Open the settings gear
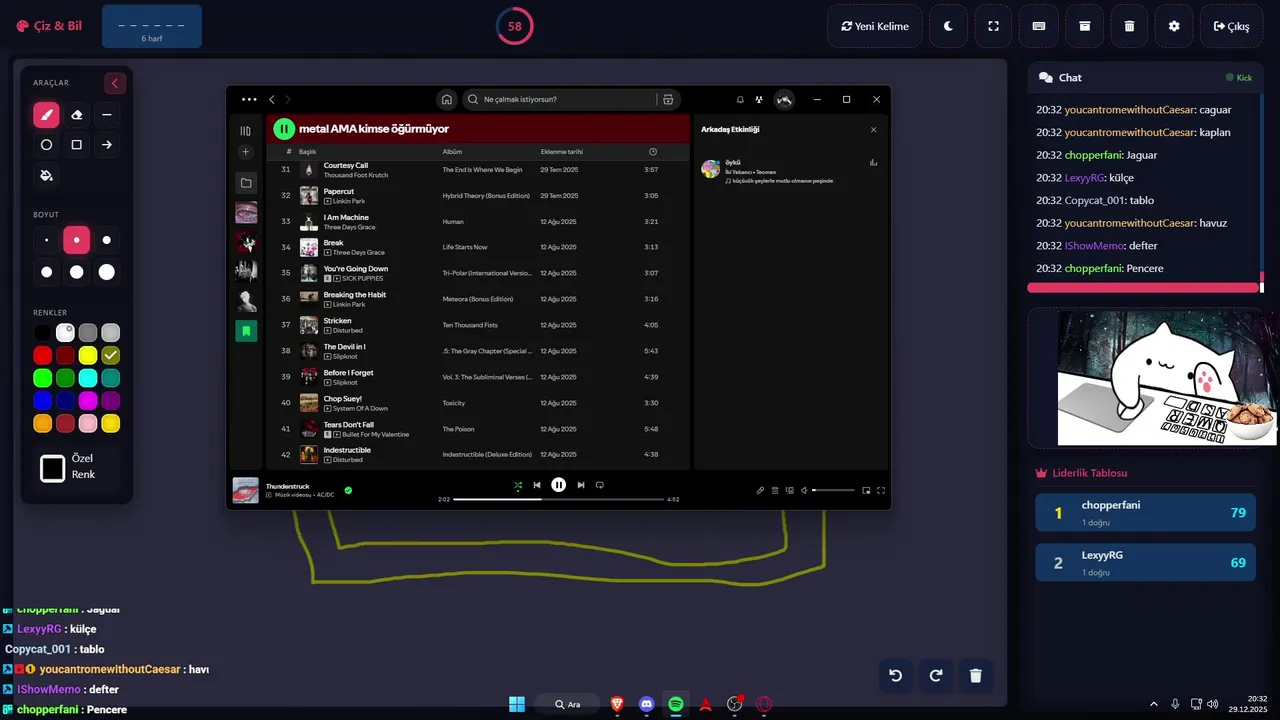Screen dimensions: 1280x720 coord(1174,26)
